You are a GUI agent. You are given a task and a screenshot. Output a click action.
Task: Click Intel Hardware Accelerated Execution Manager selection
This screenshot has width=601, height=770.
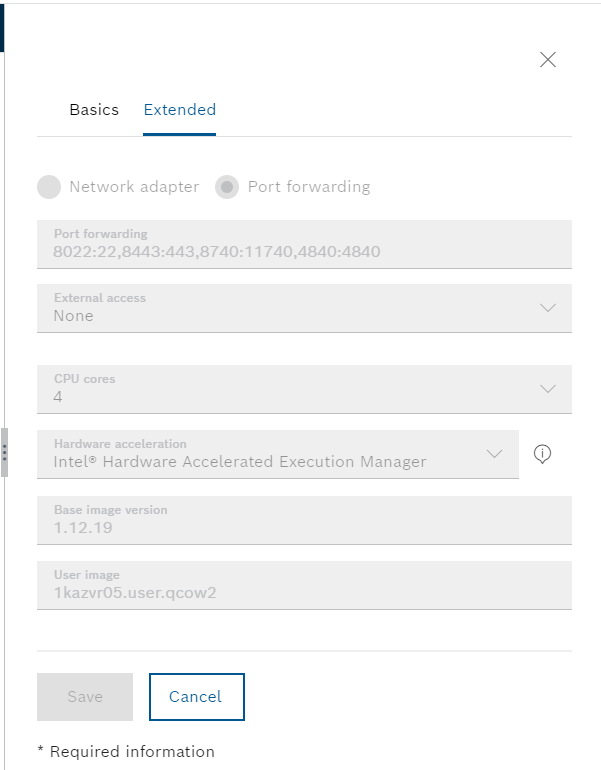click(x=240, y=462)
